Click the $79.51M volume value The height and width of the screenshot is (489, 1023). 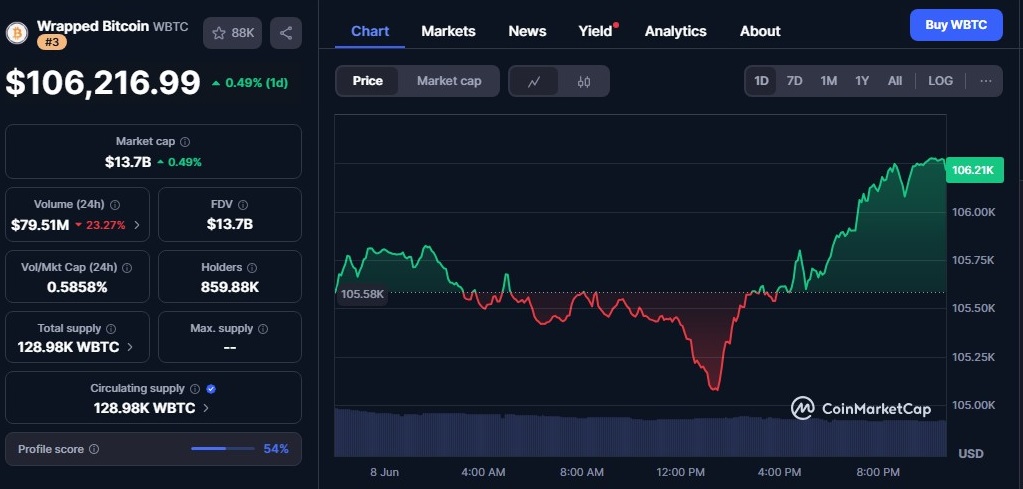[40, 226]
